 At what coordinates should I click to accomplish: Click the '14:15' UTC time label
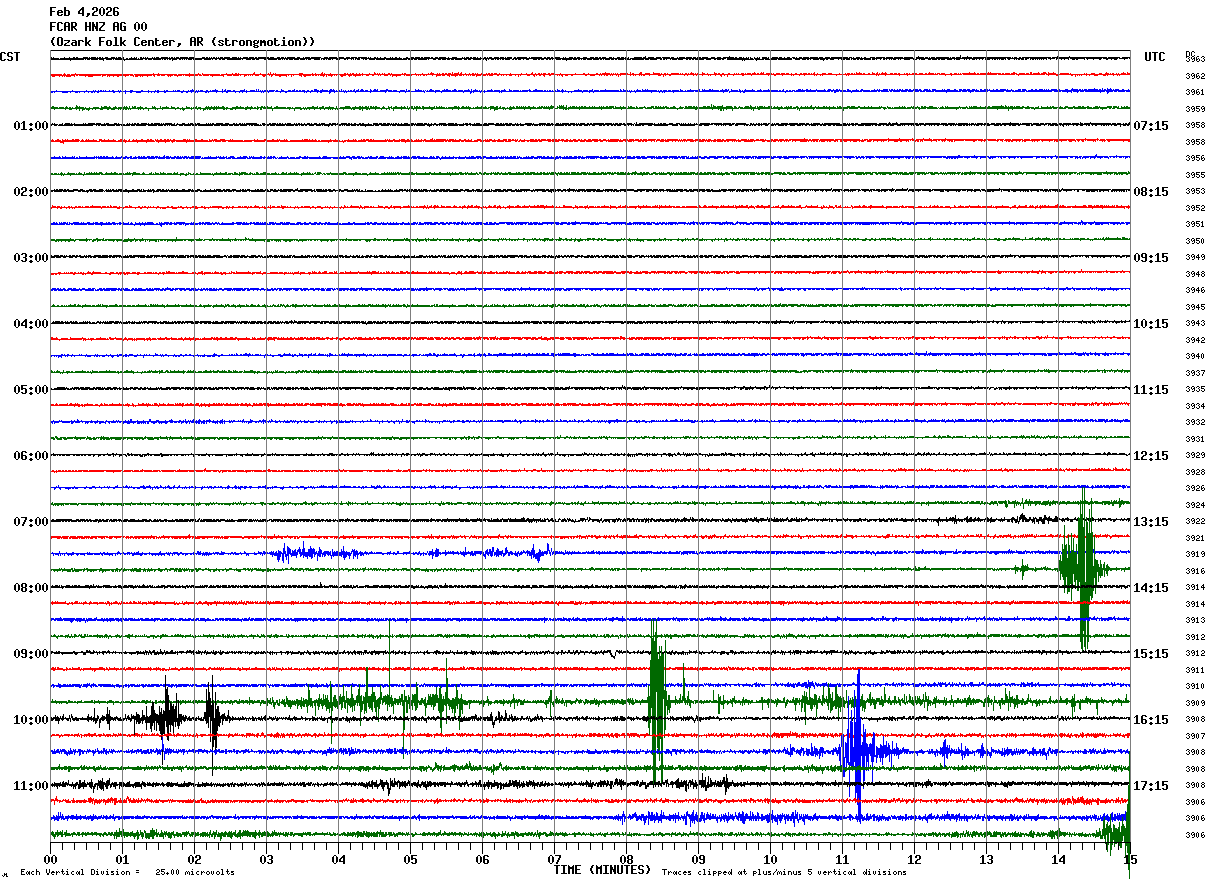point(1151,588)
